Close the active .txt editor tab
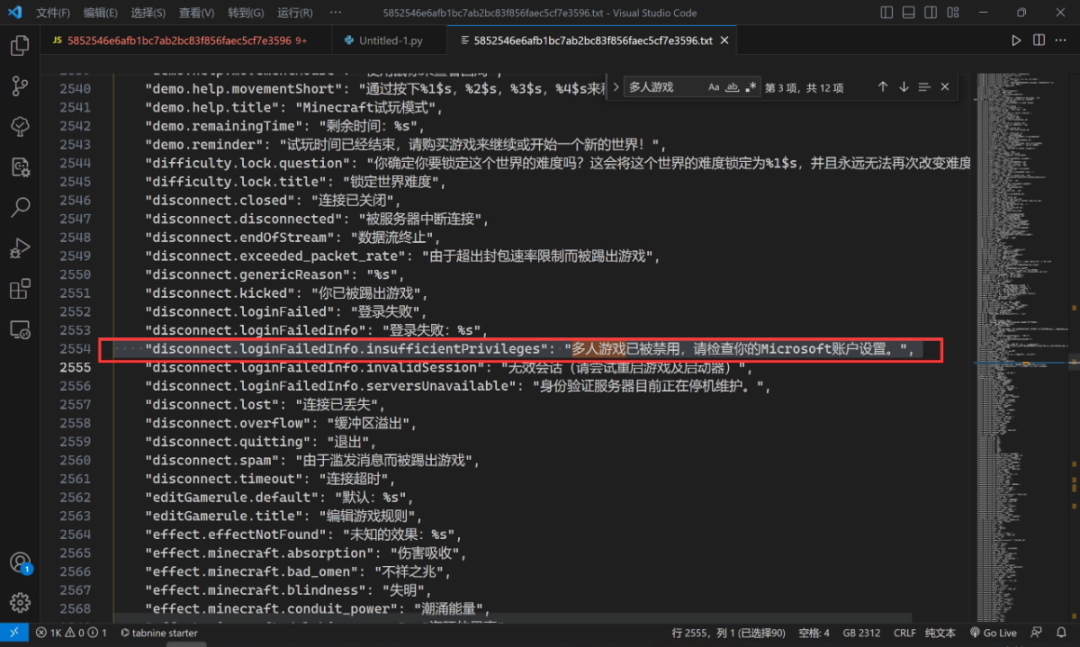 (x=725, y=41)
